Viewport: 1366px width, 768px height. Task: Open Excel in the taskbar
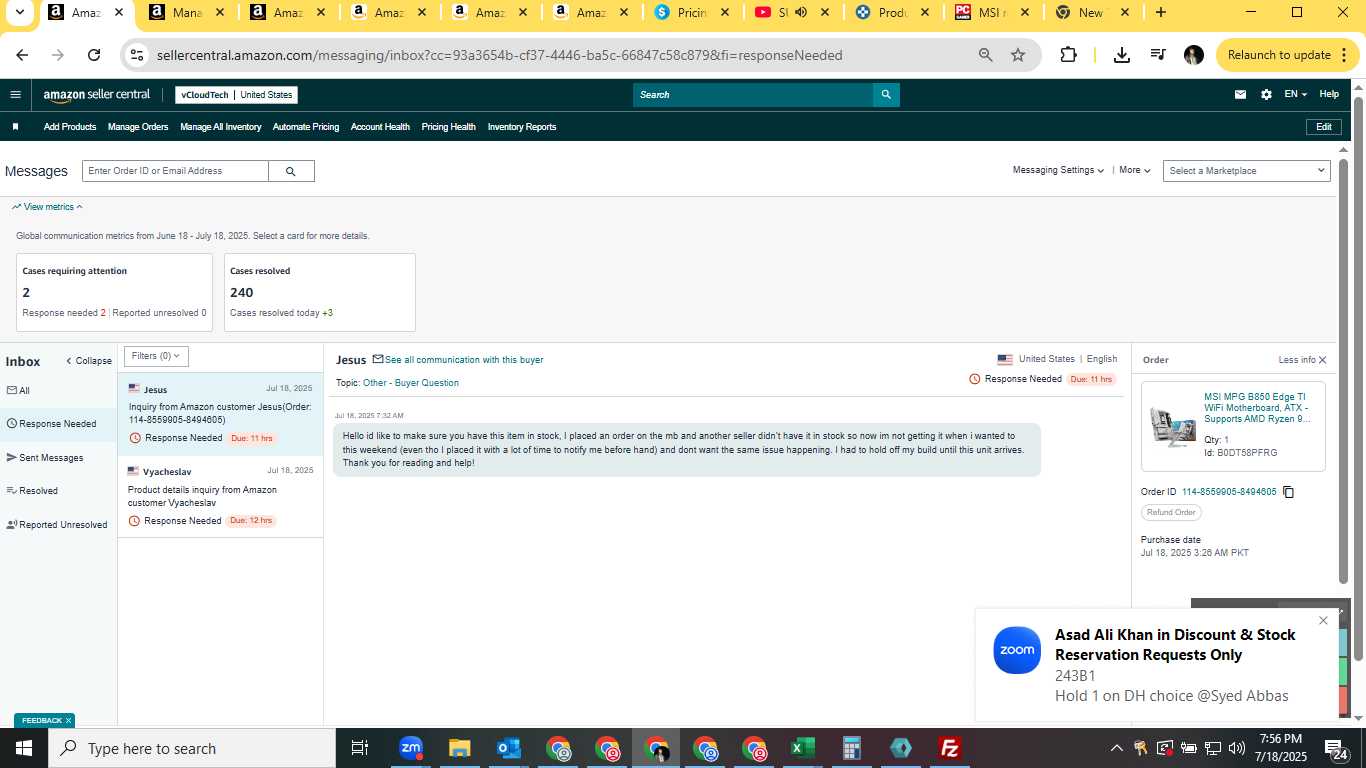pos(802,748)
